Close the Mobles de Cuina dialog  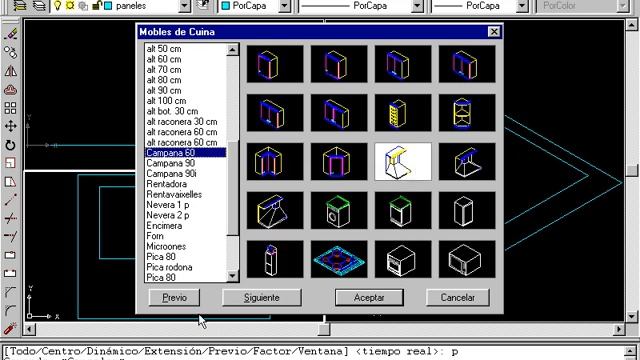click(494, 31)
